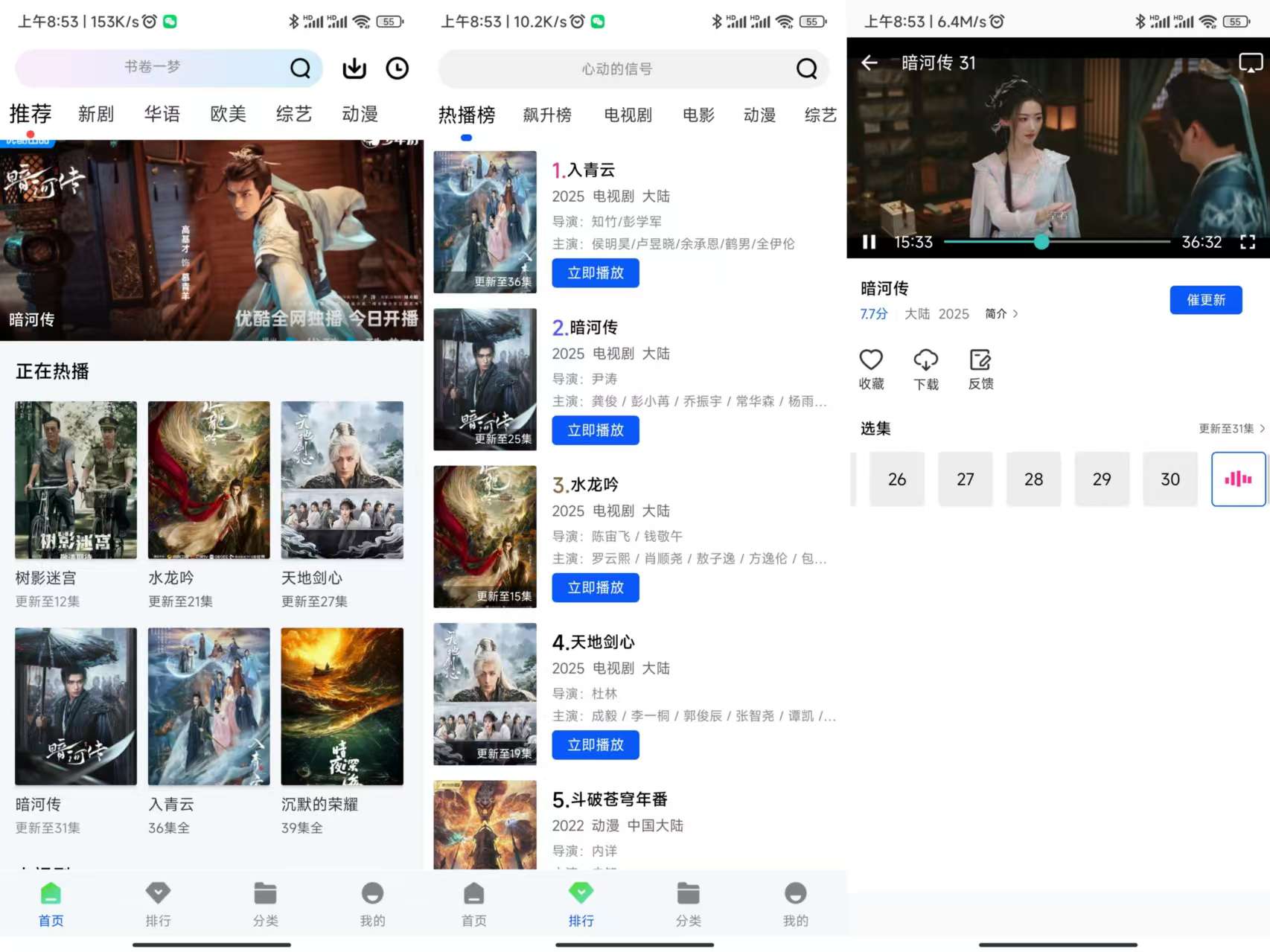Pause the playing video

pyautogui.click(x=869, y=242)
